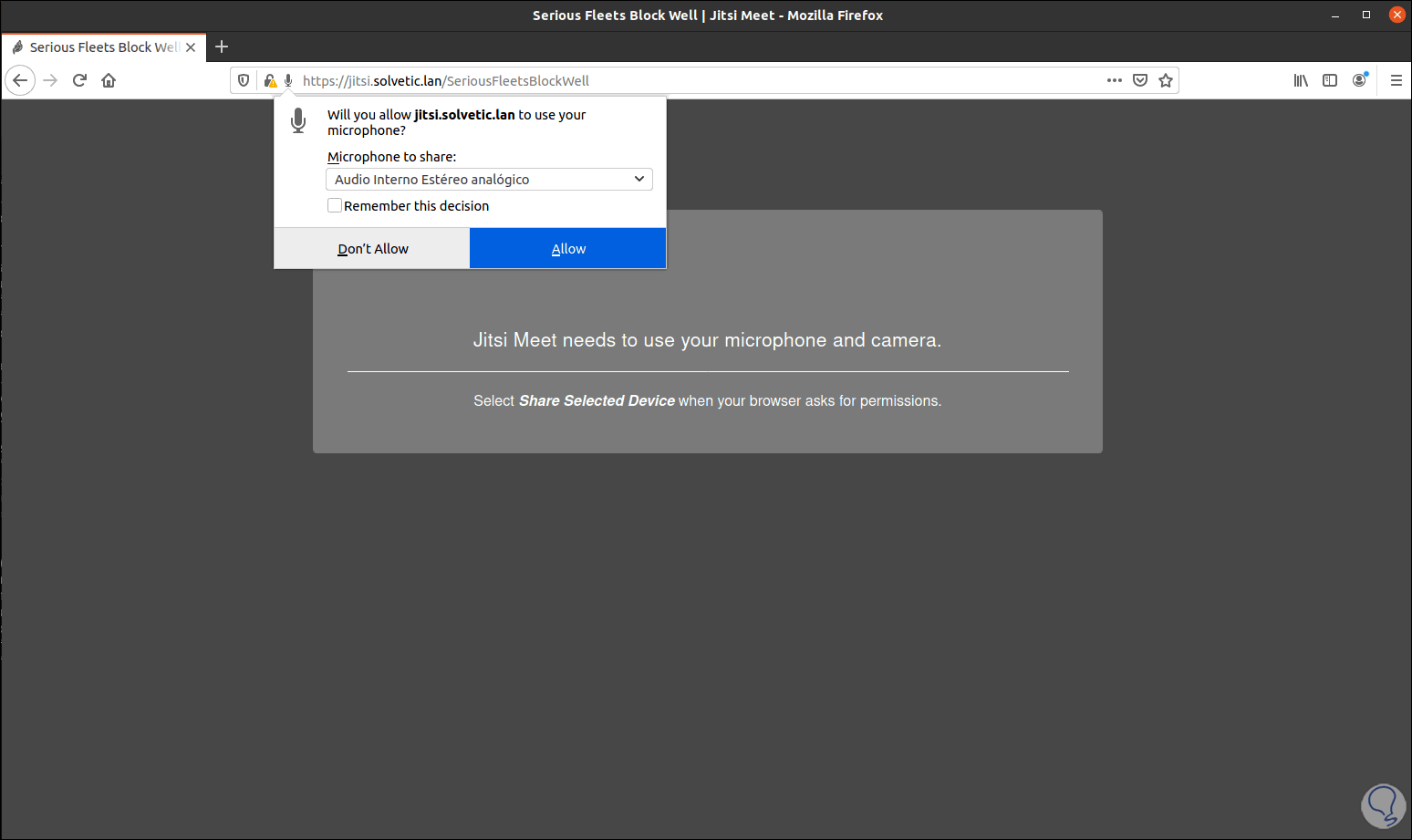Screen dimensions: 1412x840
Task: Allow microphone access
Action: tap(568, 248)
